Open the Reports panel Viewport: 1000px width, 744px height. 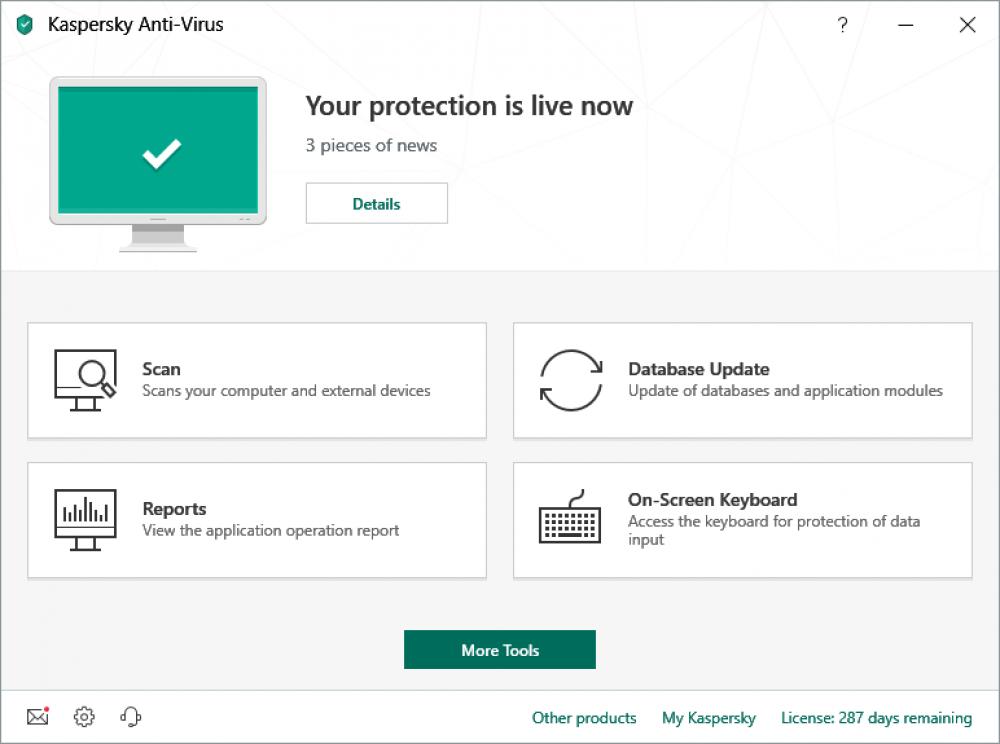tap(256, 520)
